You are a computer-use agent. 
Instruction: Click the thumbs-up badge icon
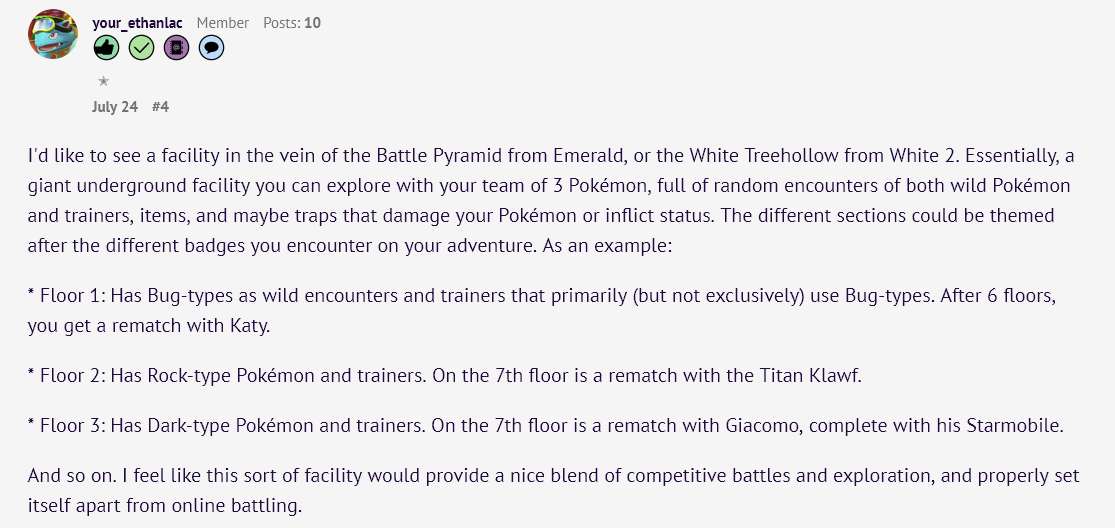pyautogui.click(x=106, y=48)
